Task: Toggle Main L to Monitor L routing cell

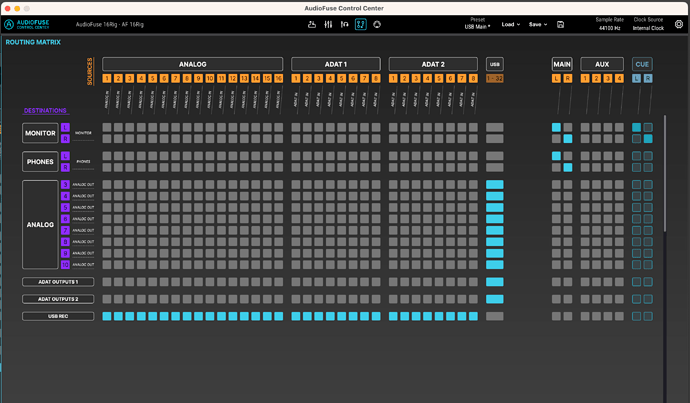Action: [556, 128]
